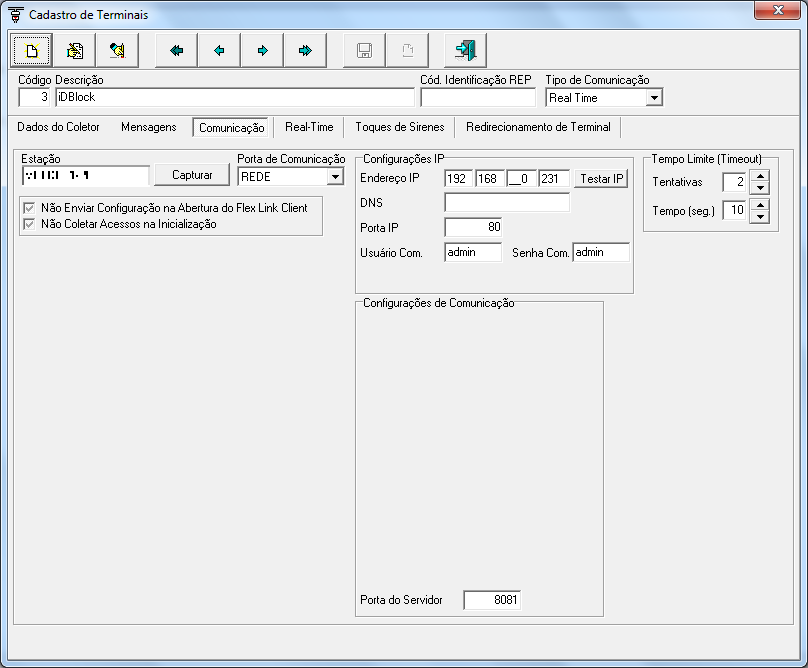Click the Senha Com. field

pyautogui.click(x=601, y=252)
